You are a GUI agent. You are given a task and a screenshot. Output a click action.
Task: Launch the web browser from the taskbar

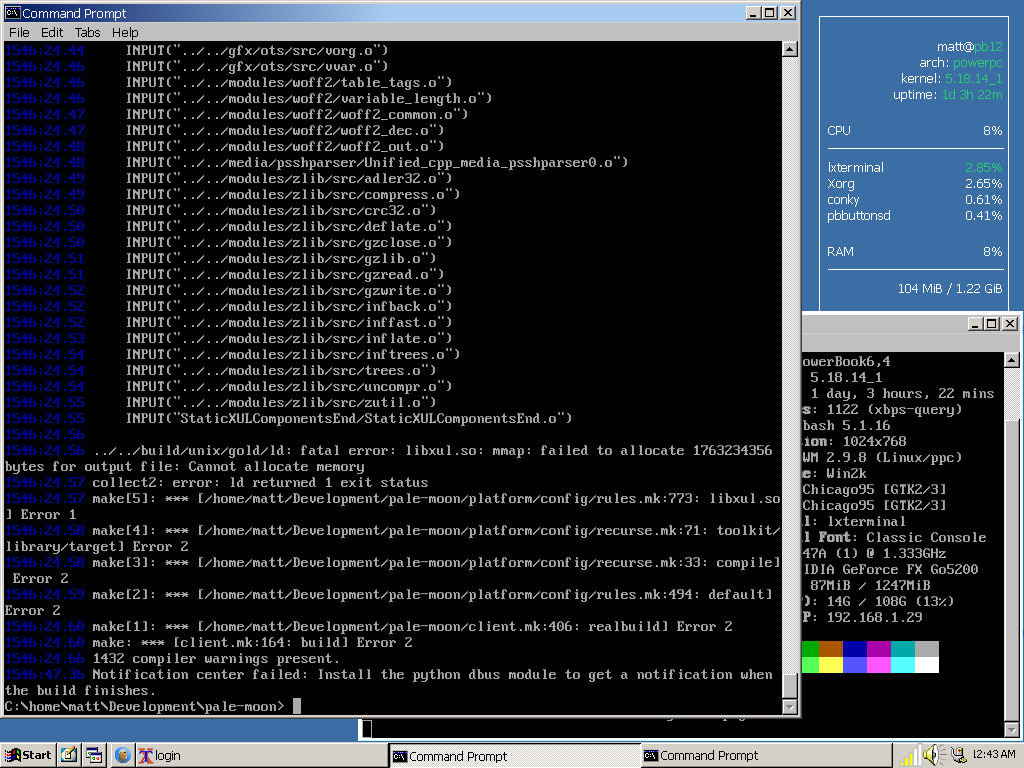coord(122,756)
